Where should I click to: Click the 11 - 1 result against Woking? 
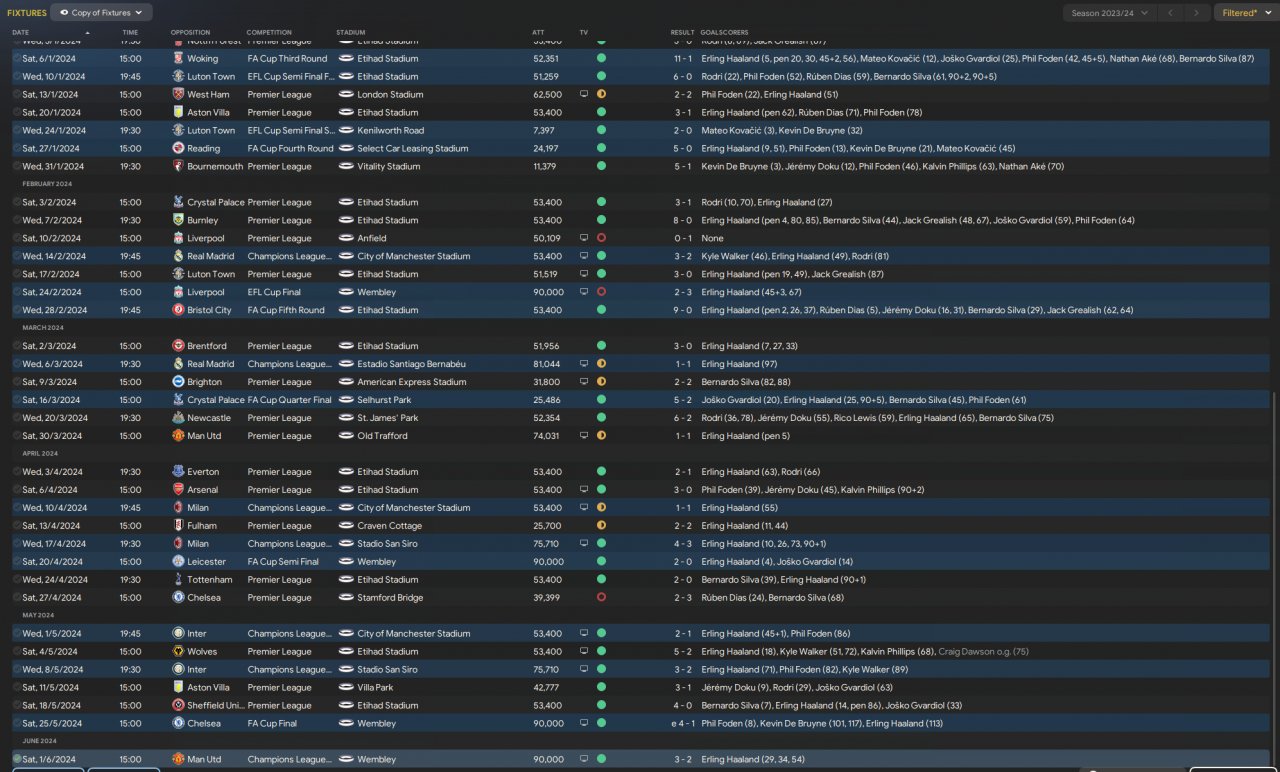point(681,59)
